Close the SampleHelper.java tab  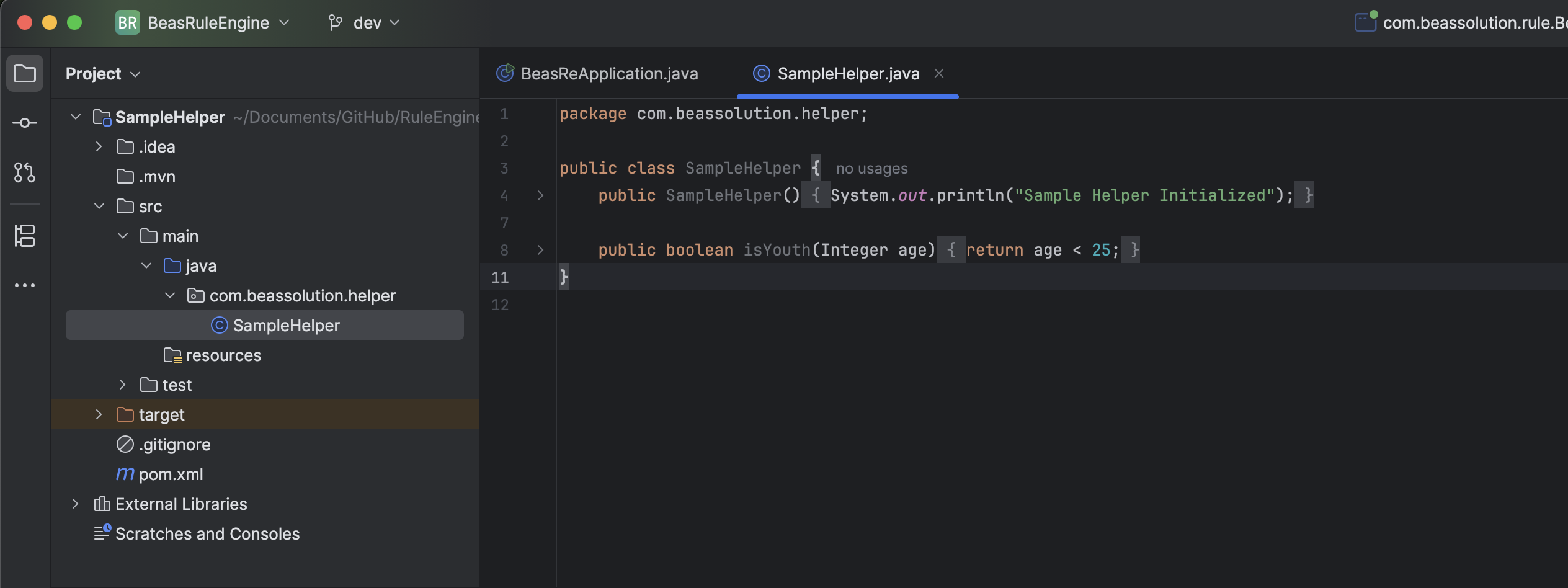coord(939,73)
